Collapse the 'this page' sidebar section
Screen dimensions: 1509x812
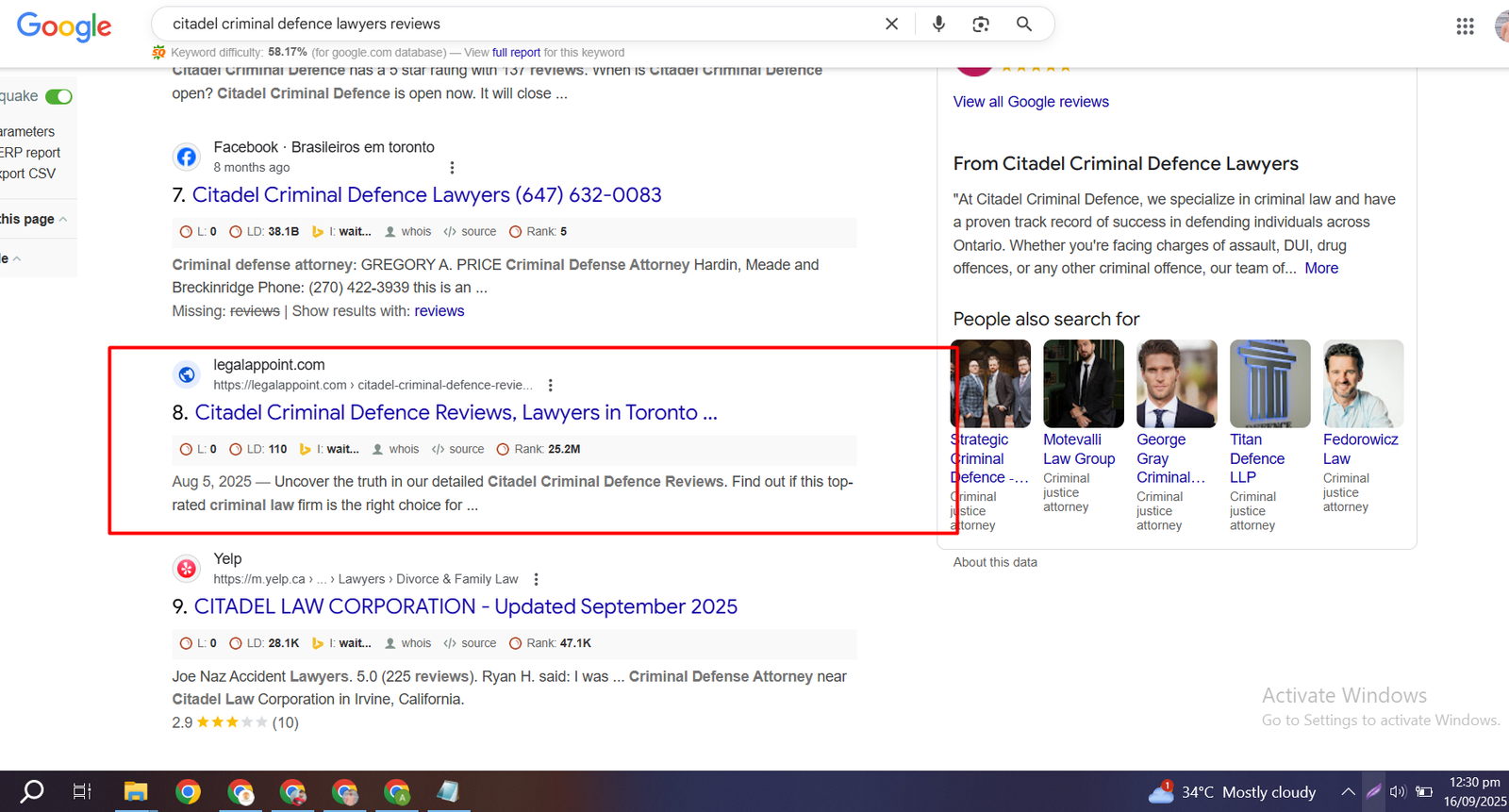pos(62,219)
